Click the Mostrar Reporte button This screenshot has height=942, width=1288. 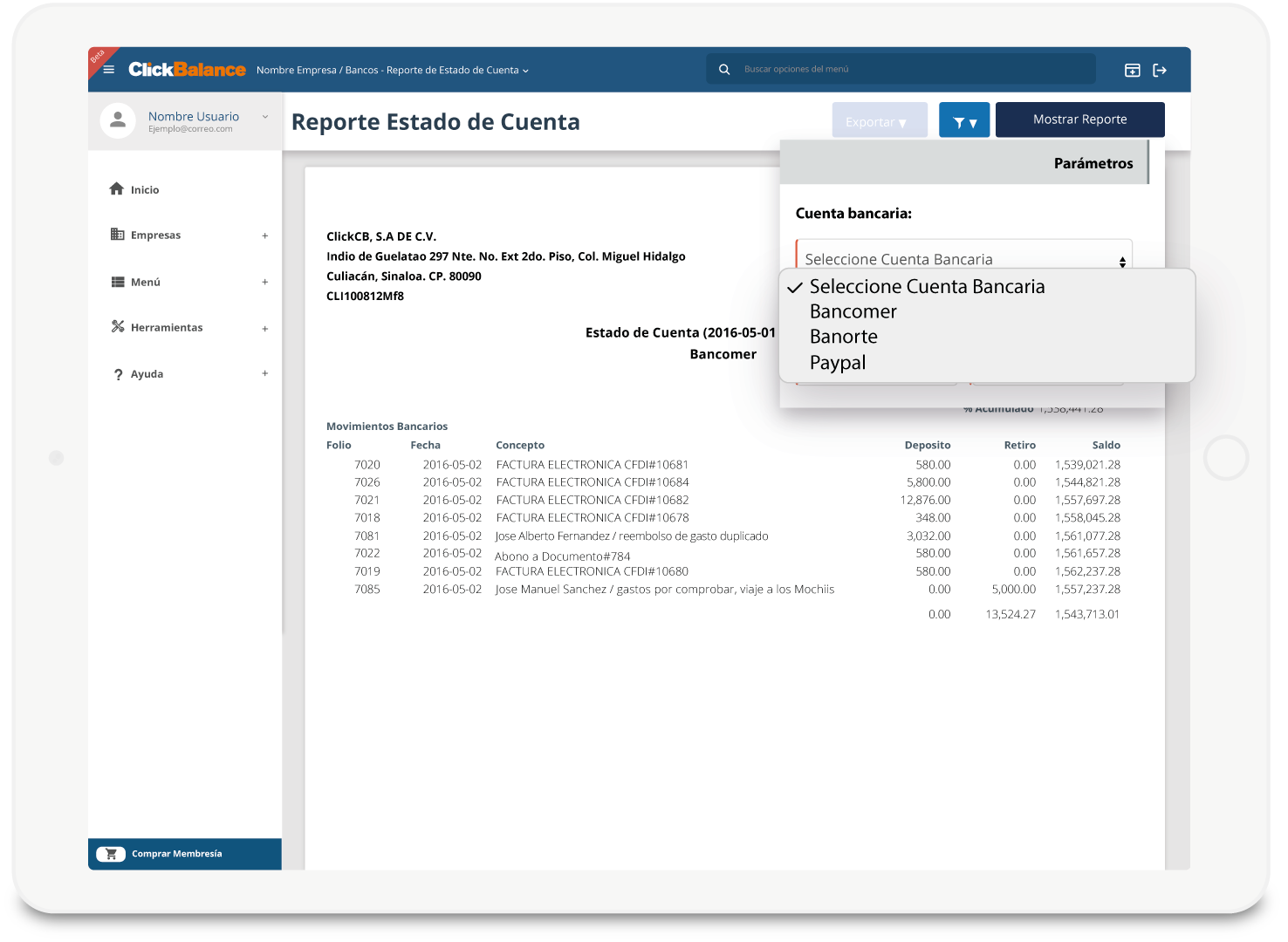pyautogui.click(x=1079, y=119)
